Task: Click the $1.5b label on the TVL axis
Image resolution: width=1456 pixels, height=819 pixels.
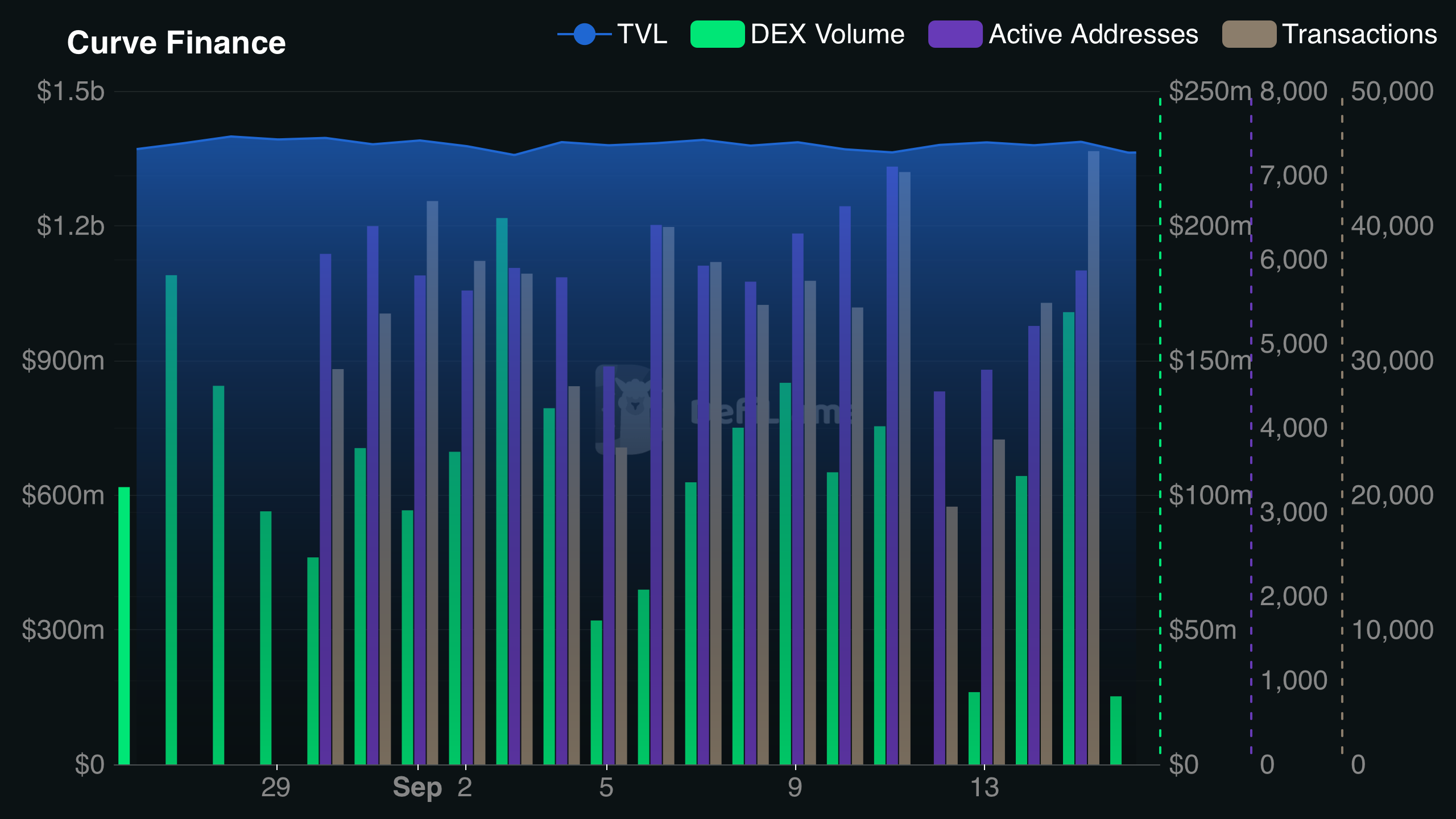Action: (x=71, y=91)
